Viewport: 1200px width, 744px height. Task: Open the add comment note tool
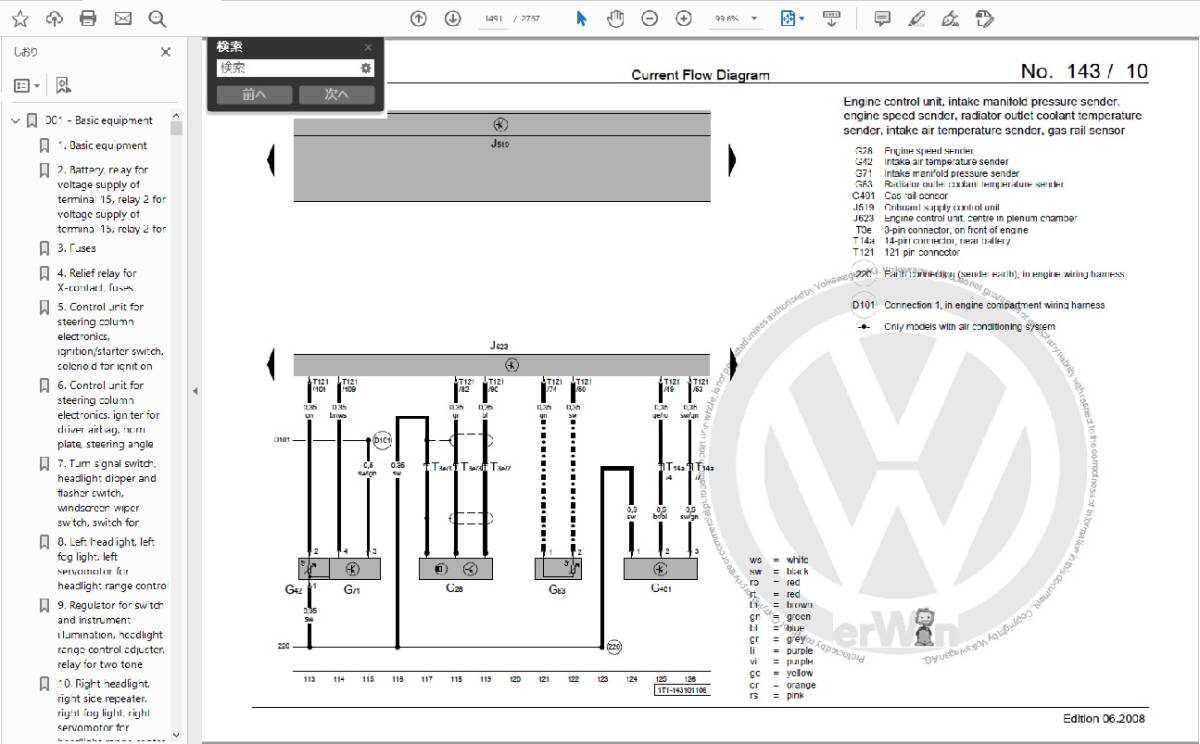882,19
